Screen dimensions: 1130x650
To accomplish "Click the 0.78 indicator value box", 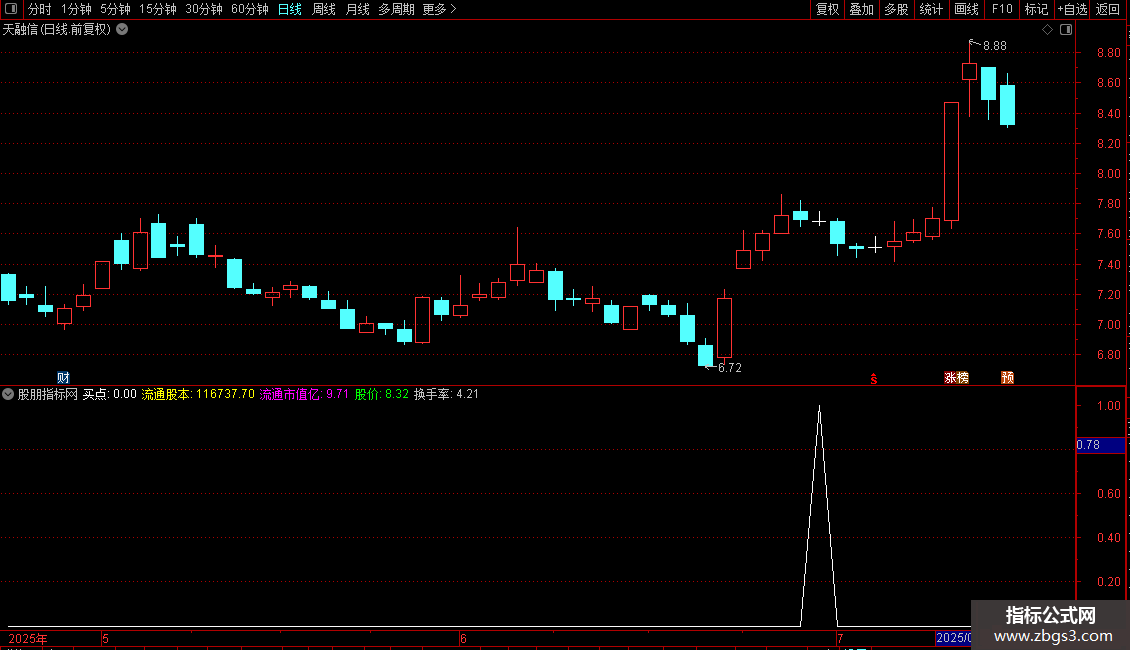I will pos(1100,445).
